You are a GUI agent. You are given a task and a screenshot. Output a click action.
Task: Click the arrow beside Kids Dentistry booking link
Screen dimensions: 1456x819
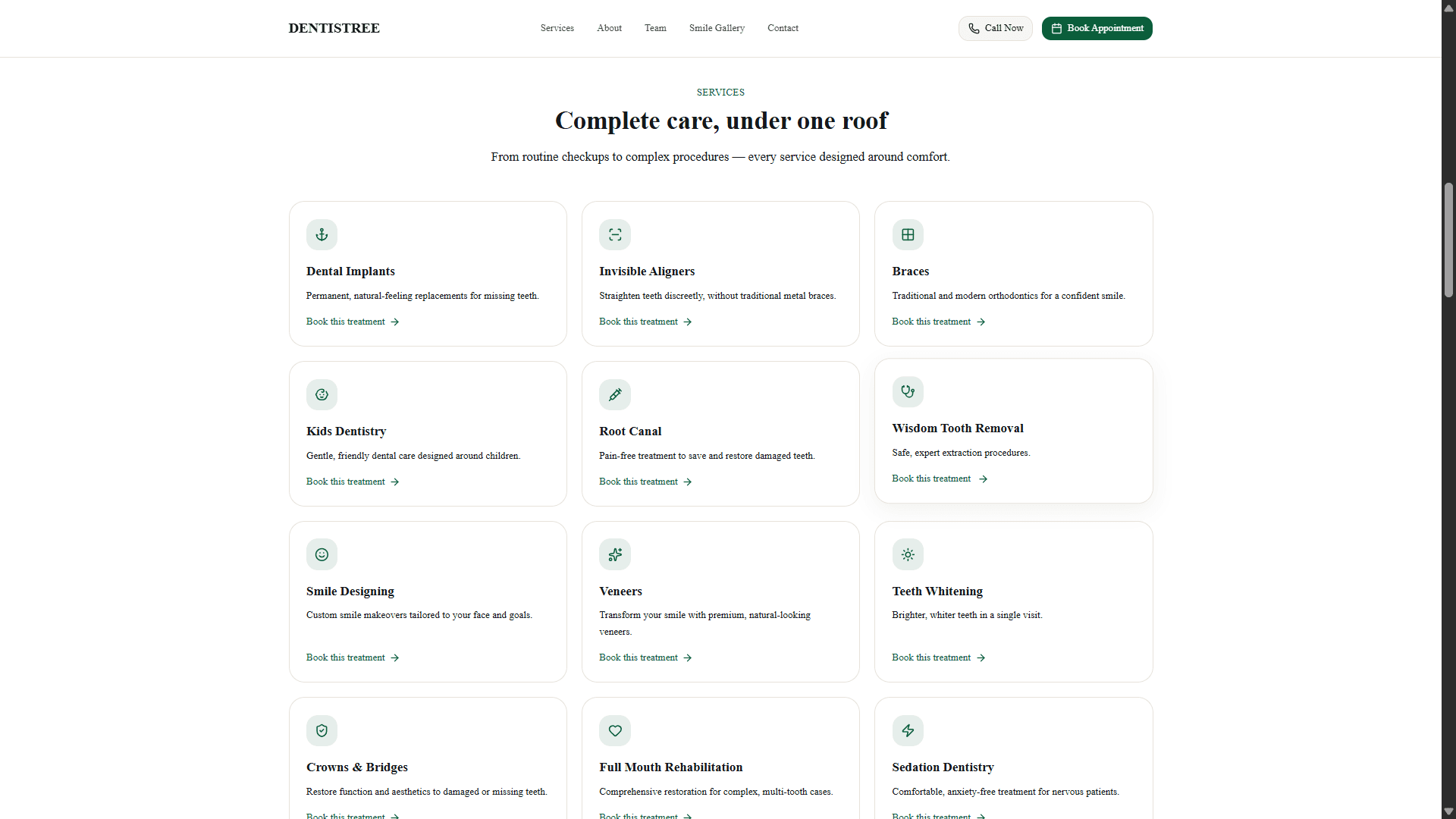point(394,482)
